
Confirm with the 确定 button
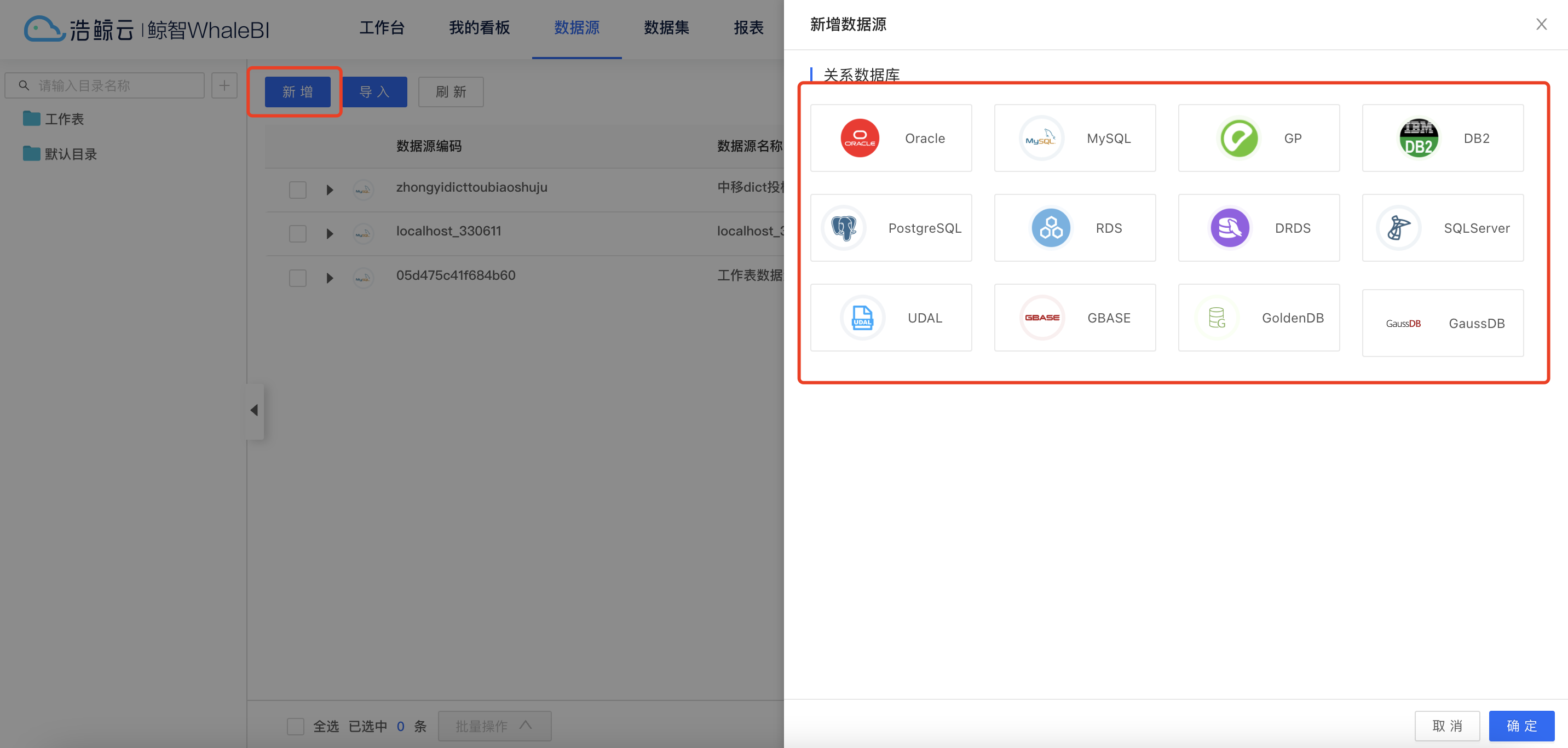1522,726
